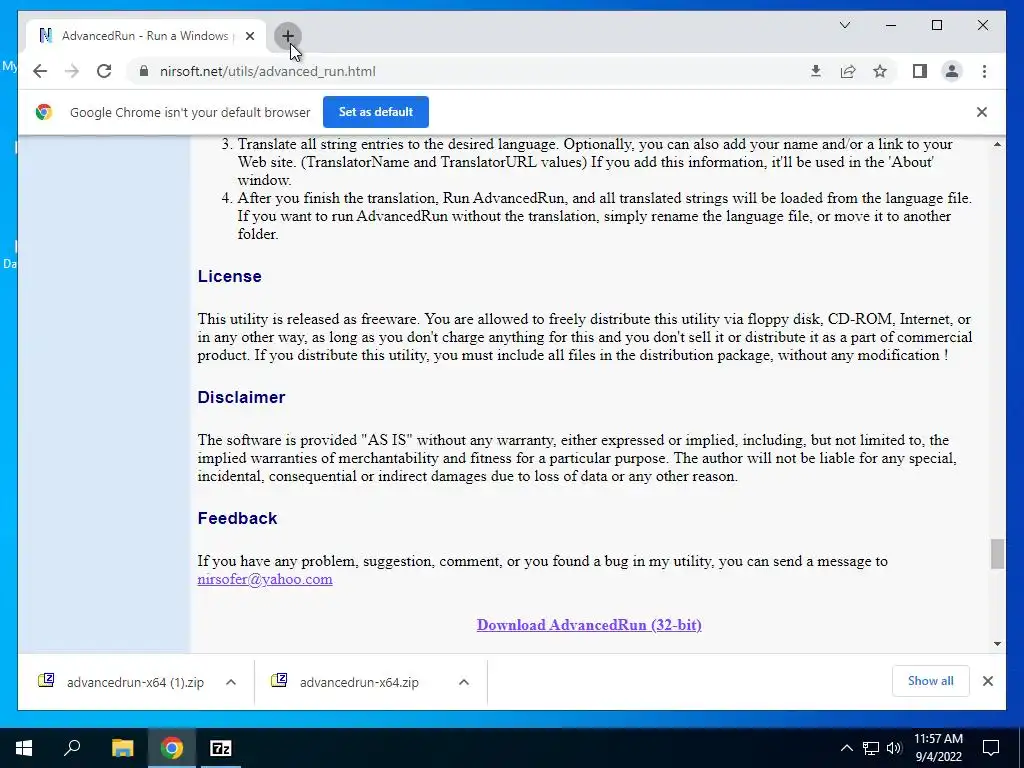The image size is (1024, 768).
Task: Click the zip file icon of advancedrun-x64.zip
Action: coord(279,680)
